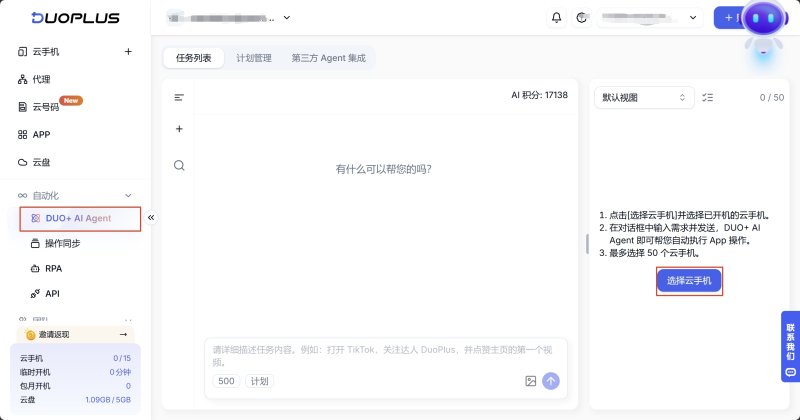Collapse the sidebar with double-chevron button
Viewport: 800px width, 420px height.
pos(151,218)
